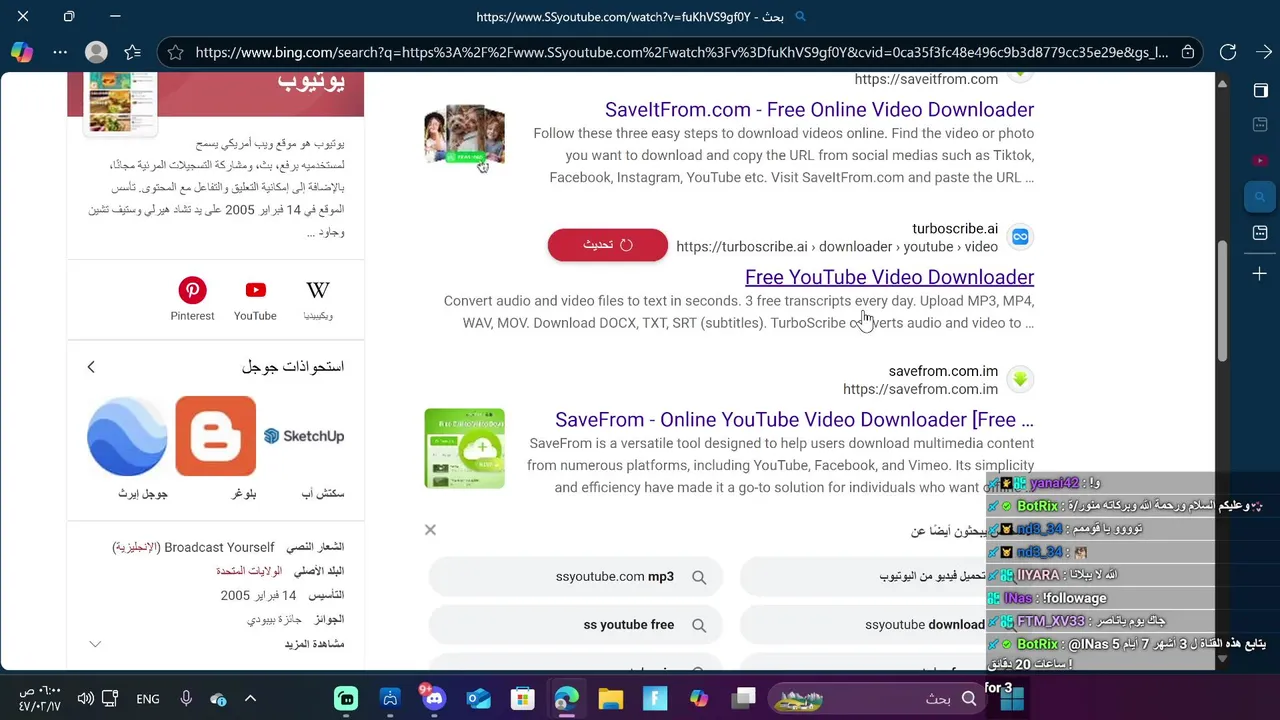Add this page to favorites star
This screenshot has width=1280, height=720.
coord(175,52)
